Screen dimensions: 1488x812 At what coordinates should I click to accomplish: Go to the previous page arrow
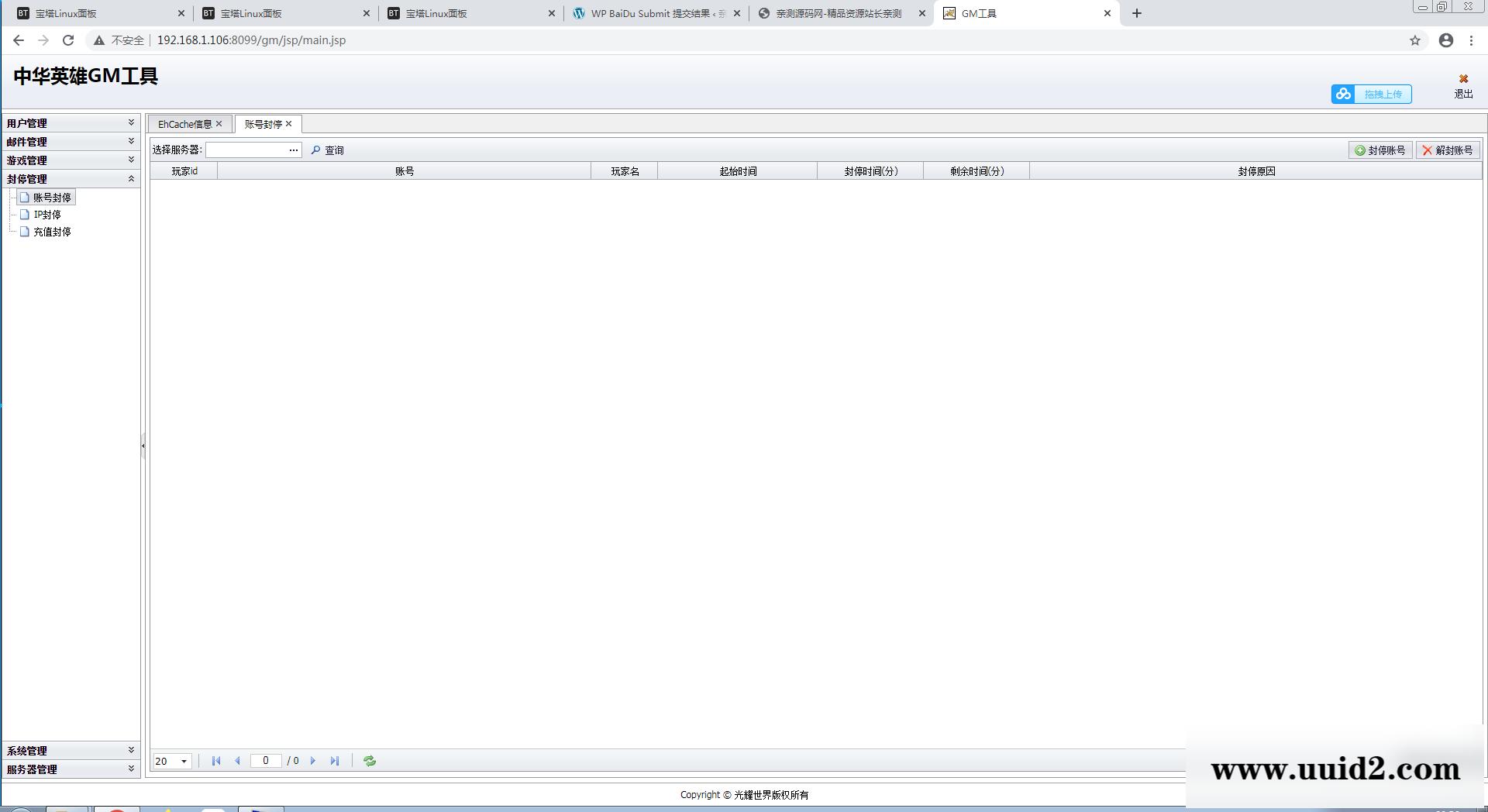pos(237,761)
